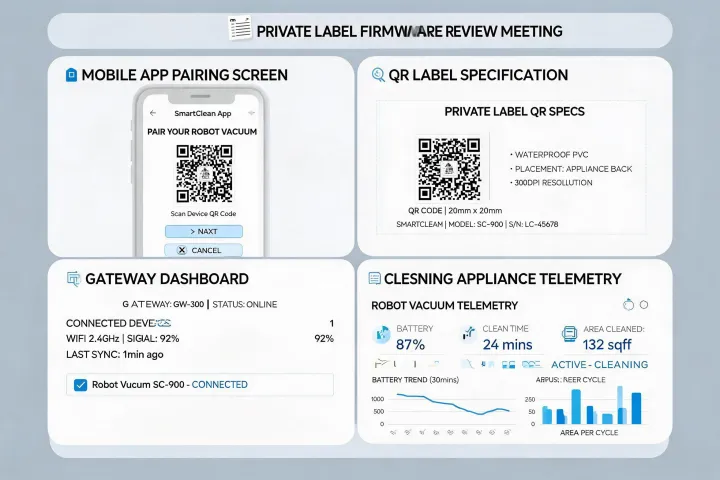Tap the CANCEL button on the phone

204,250
